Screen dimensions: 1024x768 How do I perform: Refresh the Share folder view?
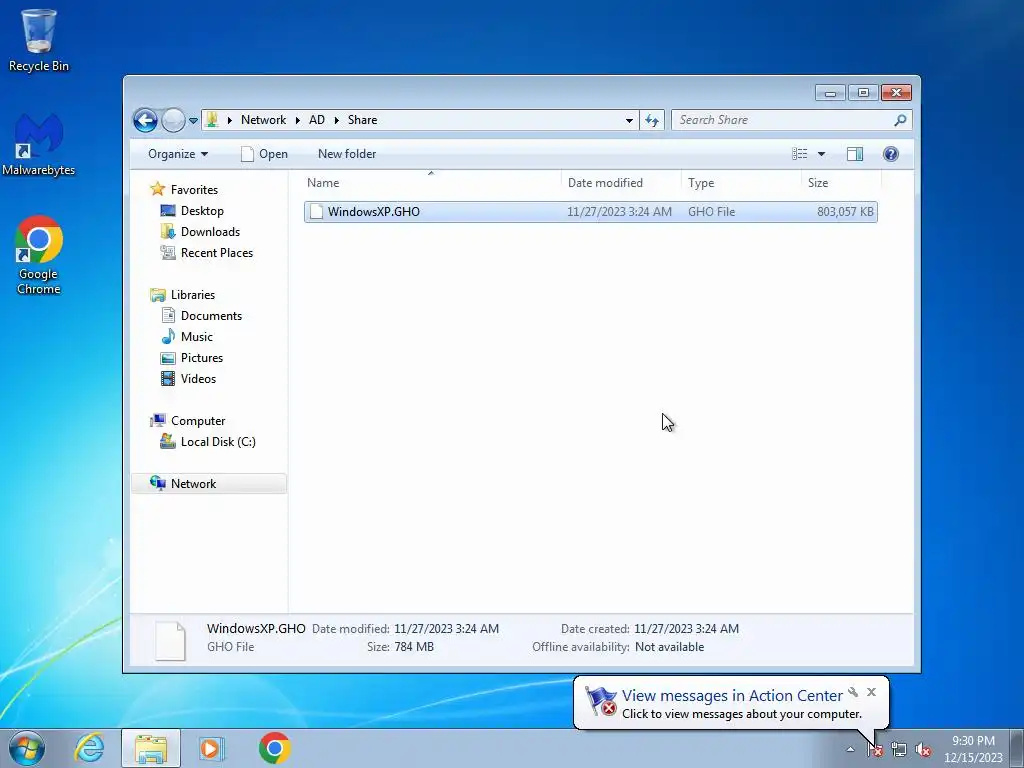(652, 120)
